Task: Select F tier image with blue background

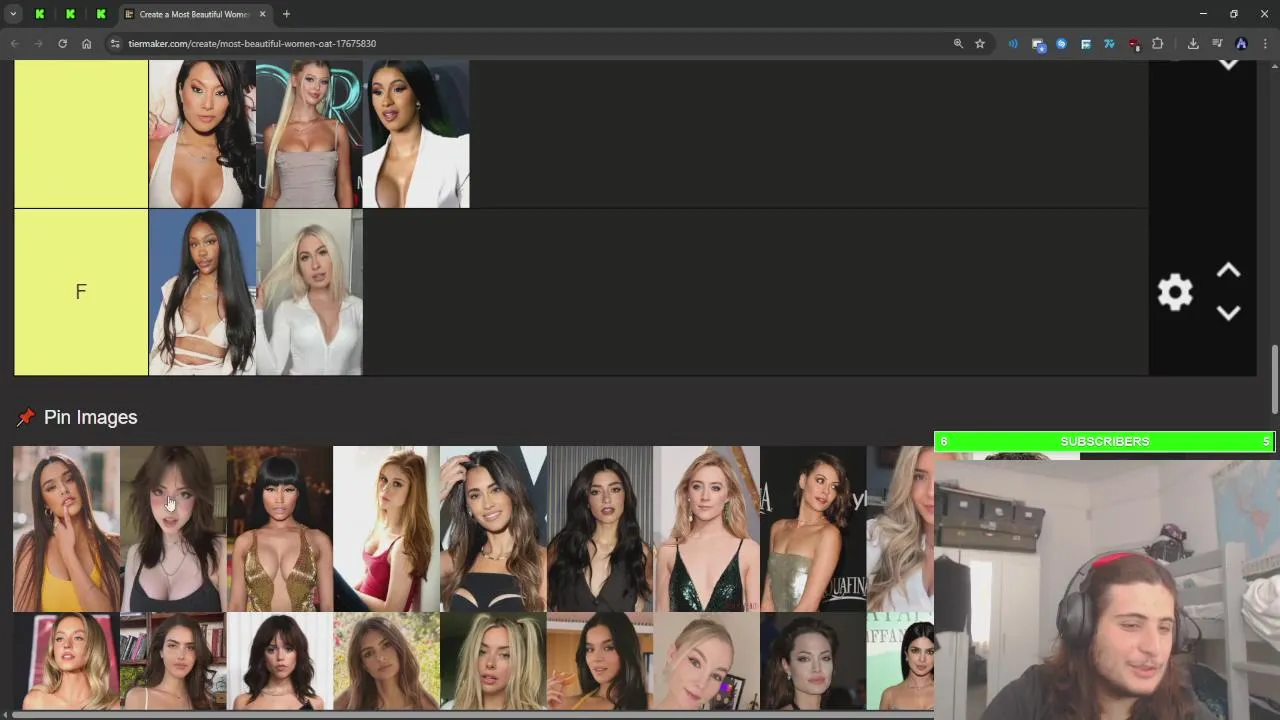Action: pyautogui.click(x=202, y=292)
